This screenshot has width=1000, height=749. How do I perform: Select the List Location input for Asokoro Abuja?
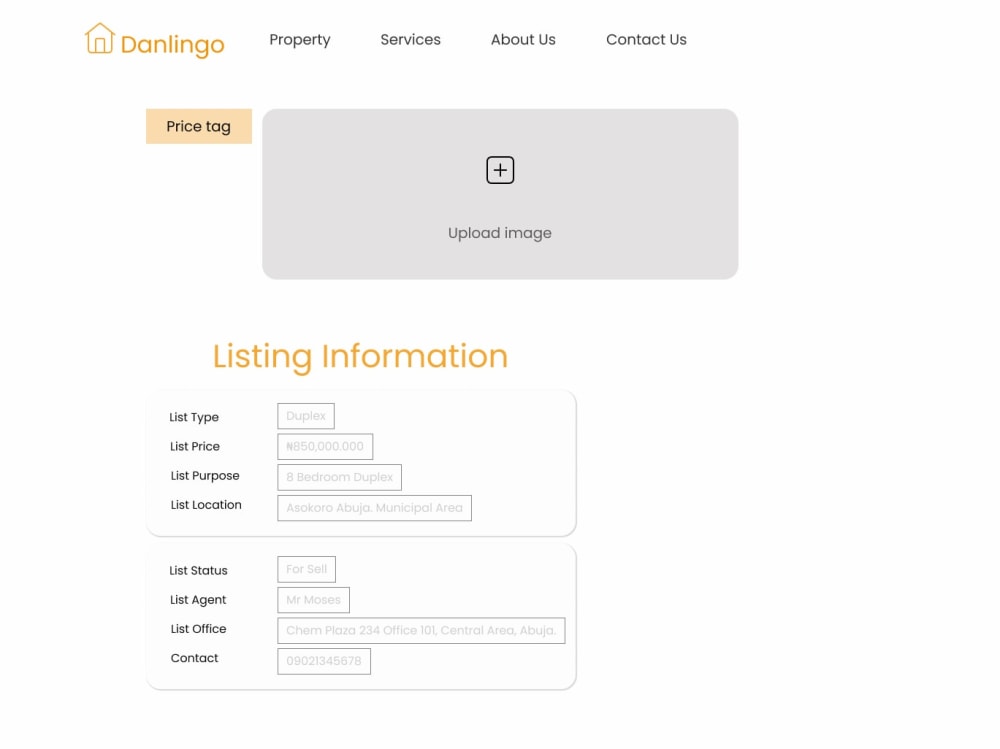(373, 508)
